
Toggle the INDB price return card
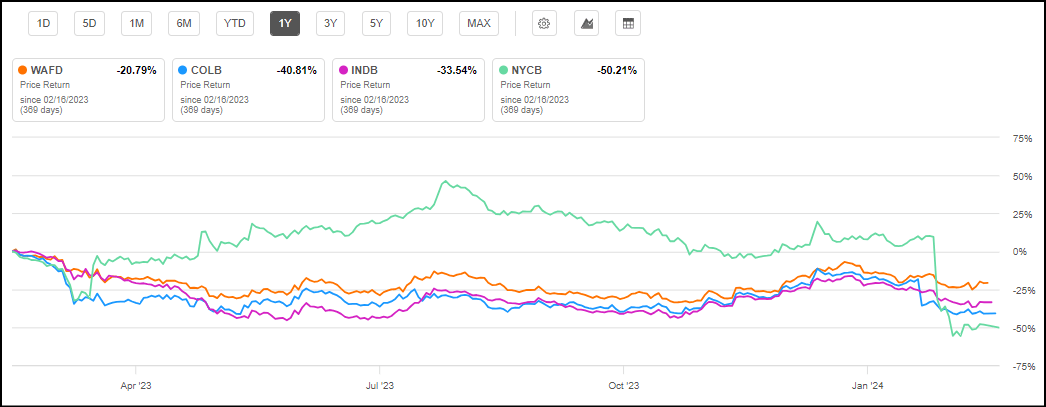[408, 90]
